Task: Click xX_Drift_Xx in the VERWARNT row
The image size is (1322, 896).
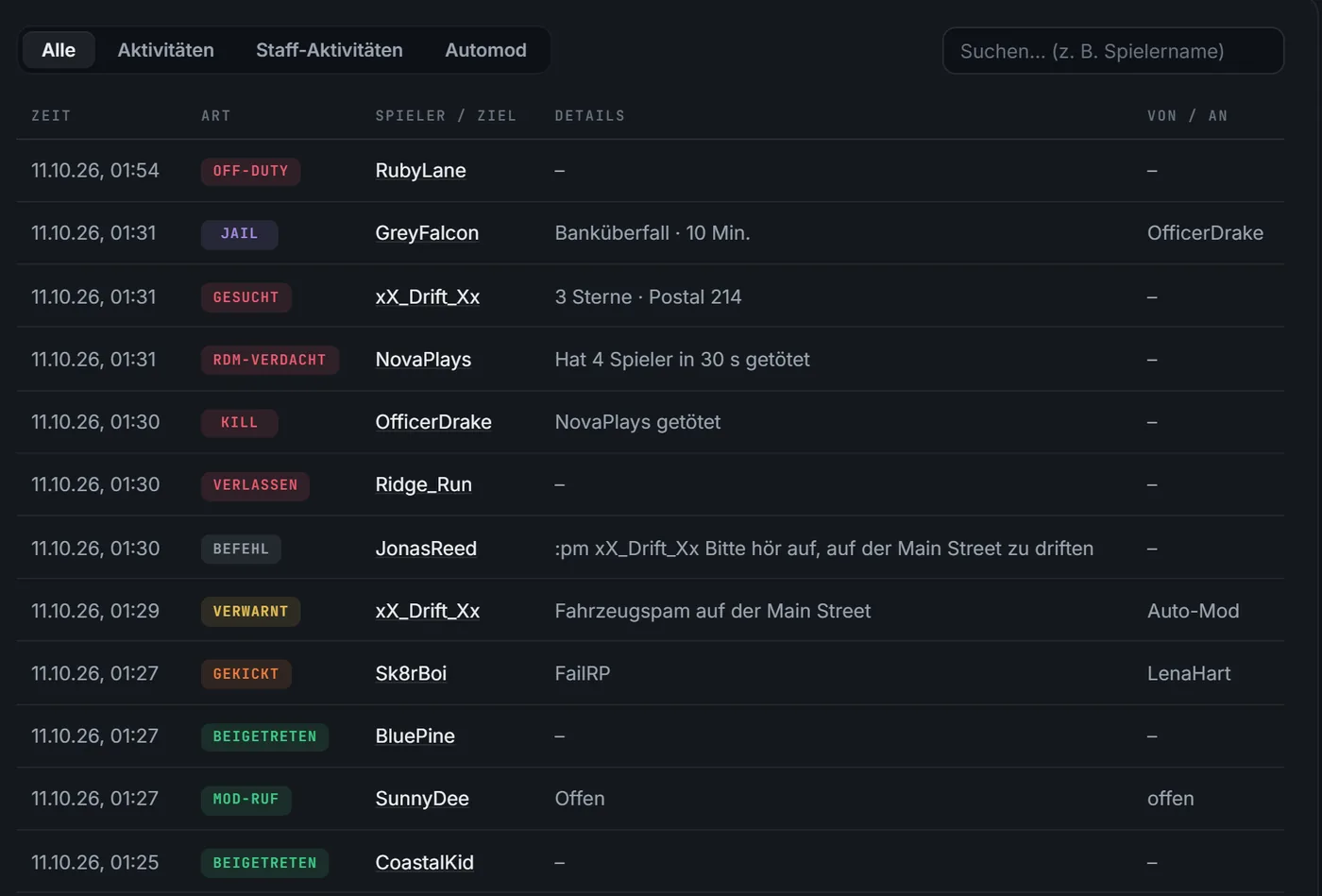Action: 427,611
